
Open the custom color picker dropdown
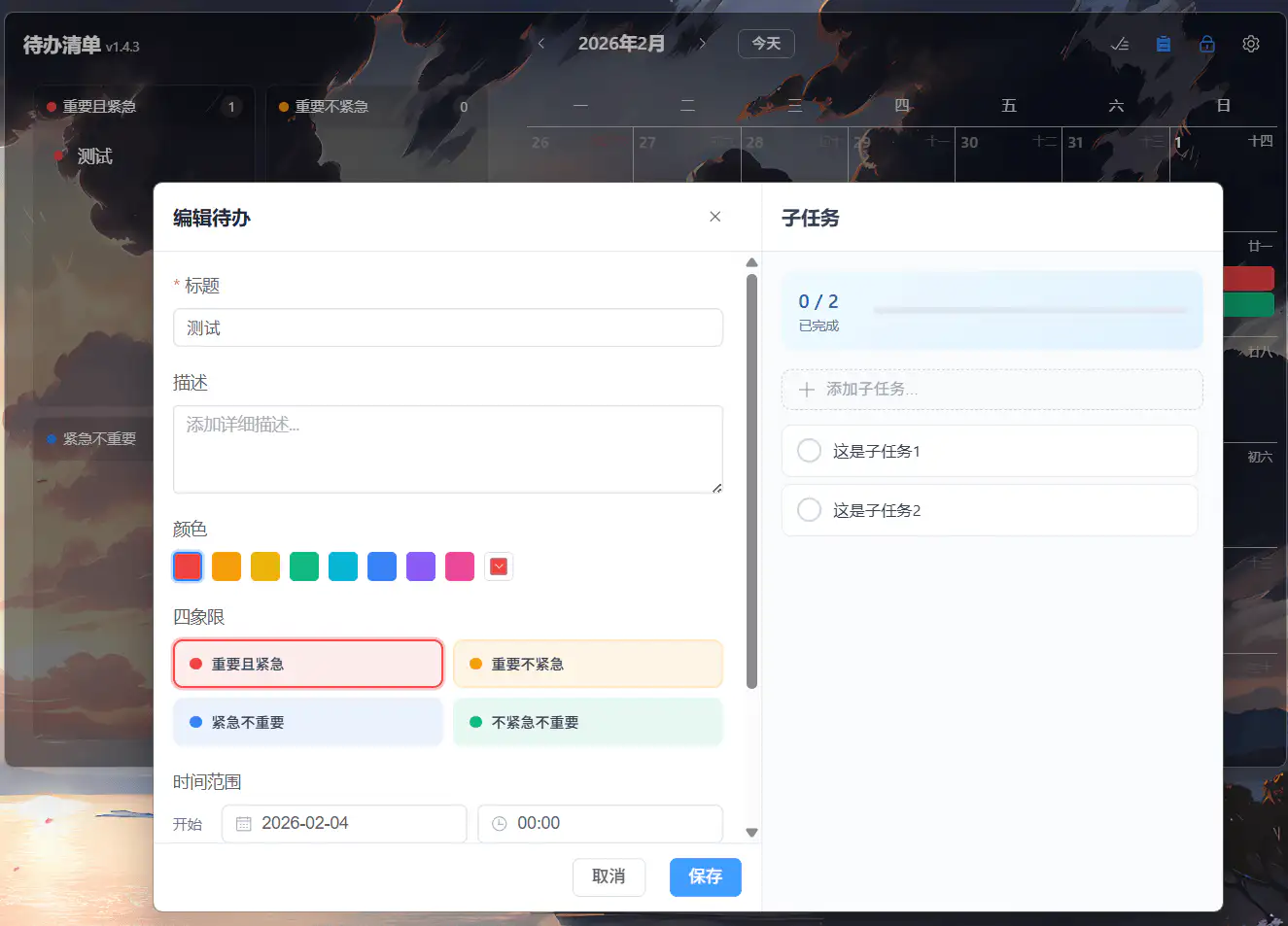[499, 566]
